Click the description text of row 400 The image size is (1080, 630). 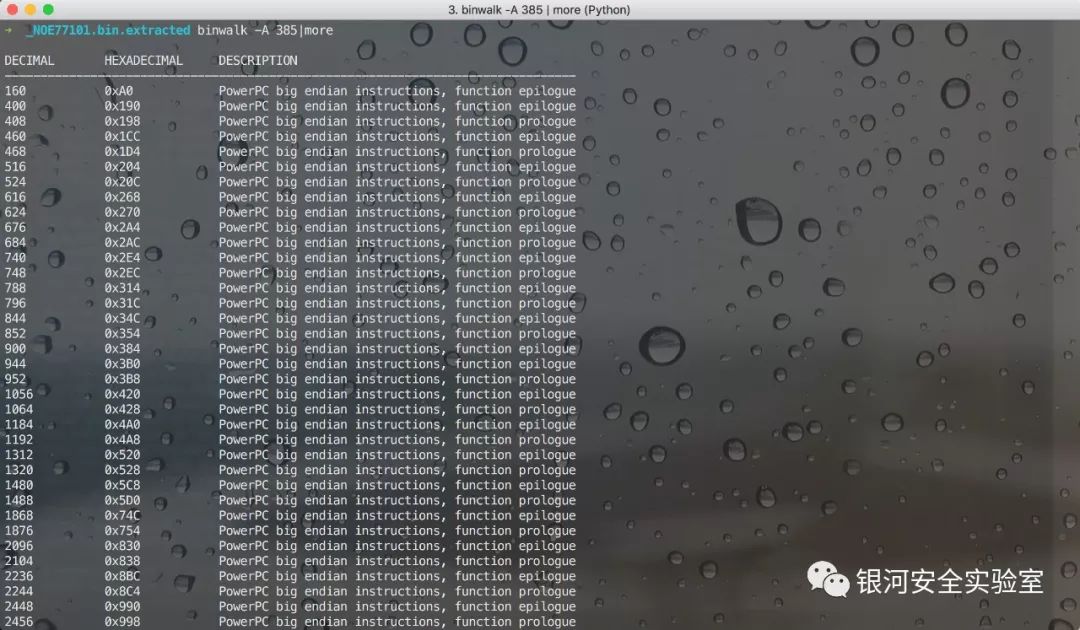click(x=397, y=106)
